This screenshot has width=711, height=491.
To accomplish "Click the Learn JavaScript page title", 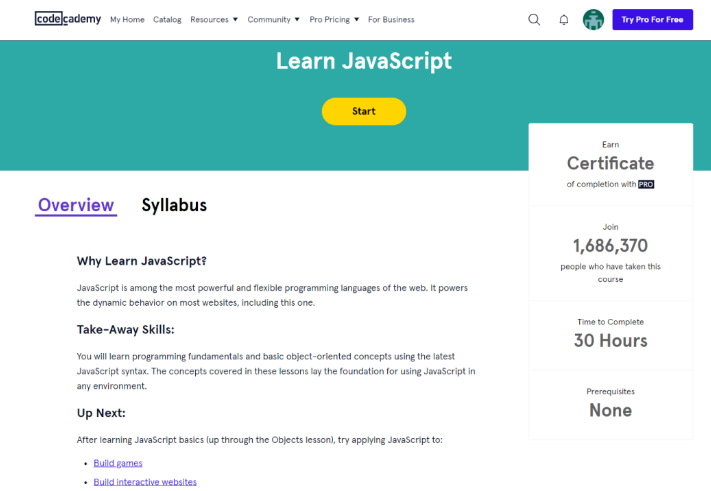I will tap(364, 61).
